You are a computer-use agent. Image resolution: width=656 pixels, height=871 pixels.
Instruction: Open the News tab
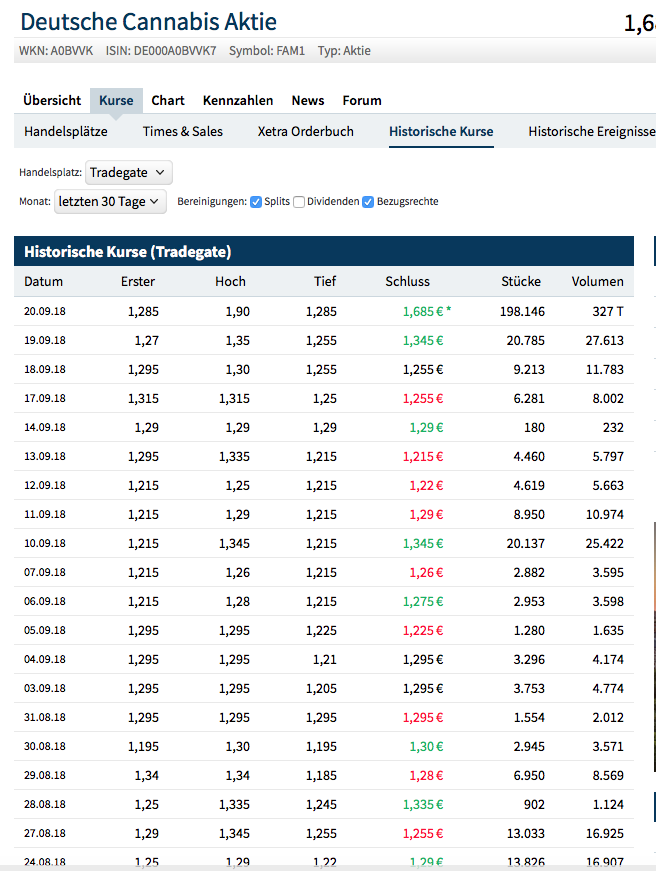(308, 101)
